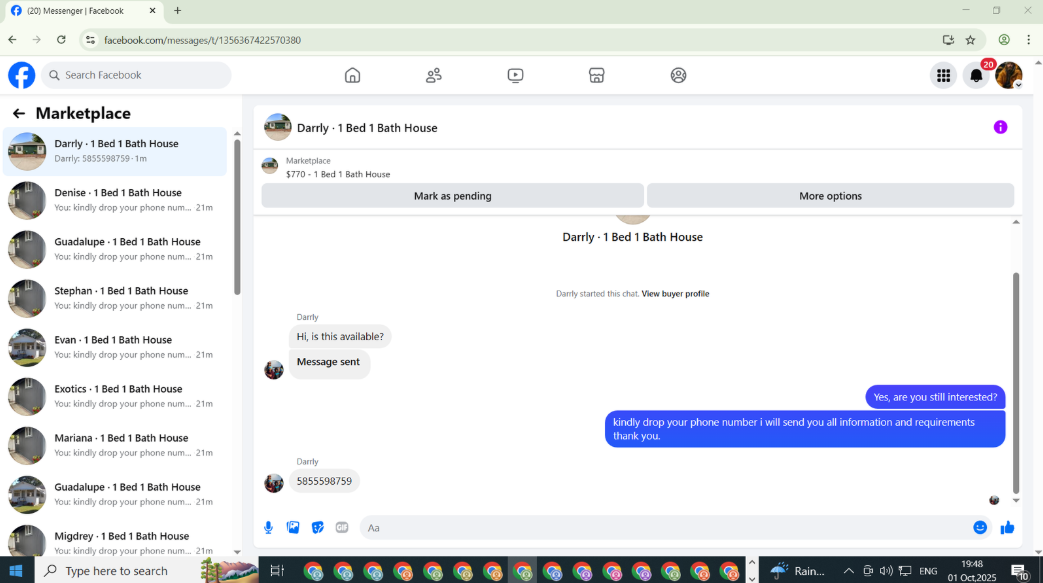Close the Messenger Facebook tab

pos(152,11)
